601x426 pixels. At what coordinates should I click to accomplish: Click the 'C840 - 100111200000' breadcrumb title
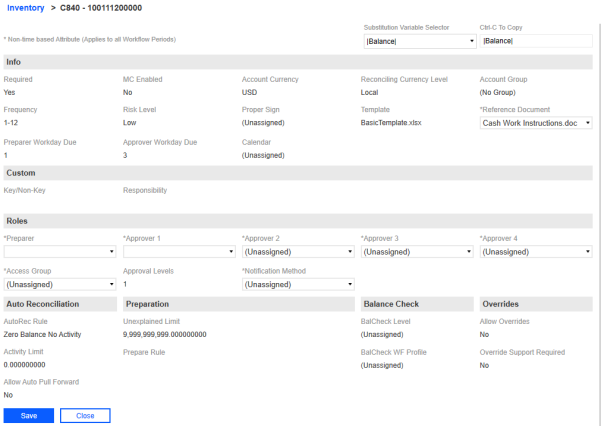101,8
